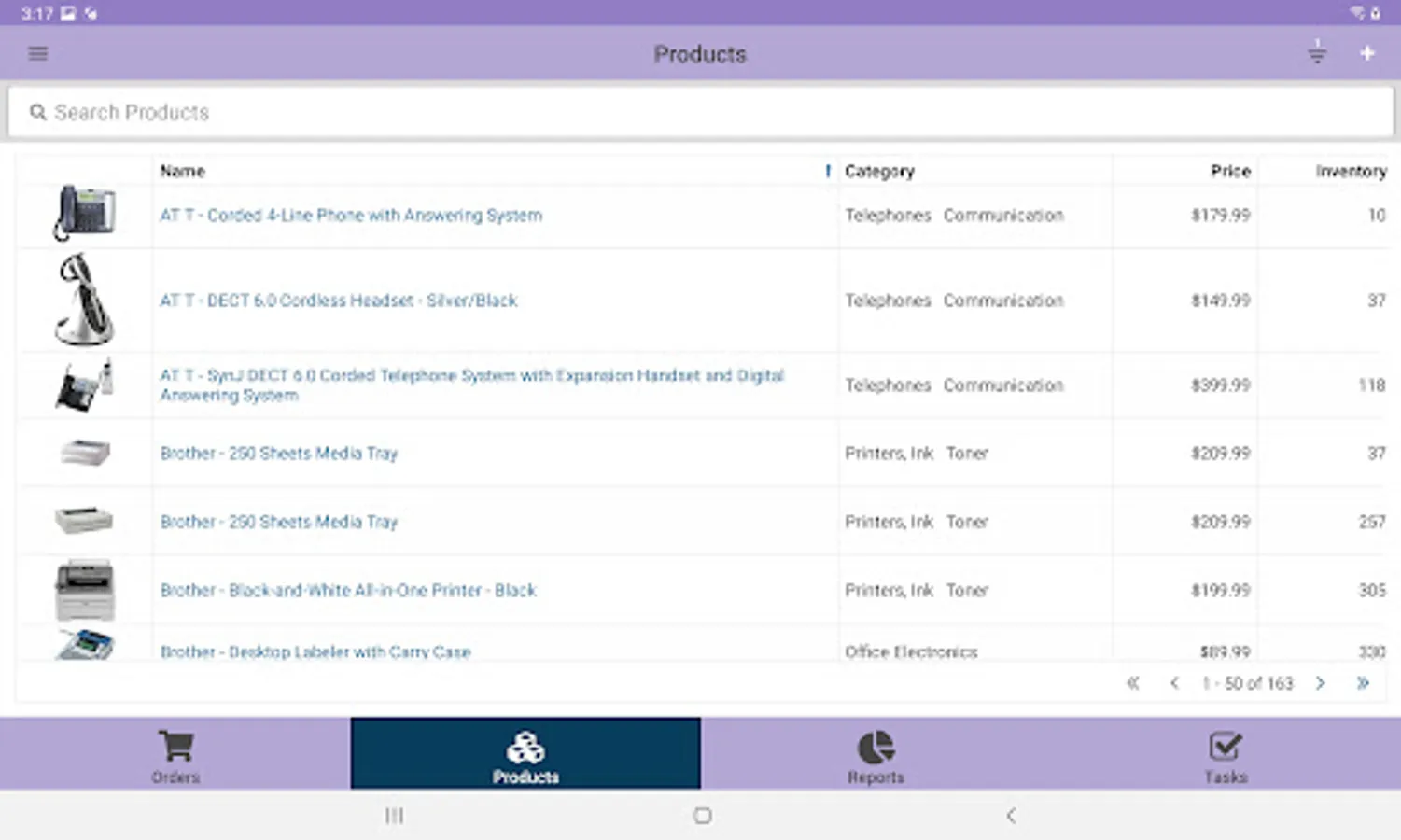1401x840 pixels.
Task: Go to first page of products
Action: click(1132, 683)
